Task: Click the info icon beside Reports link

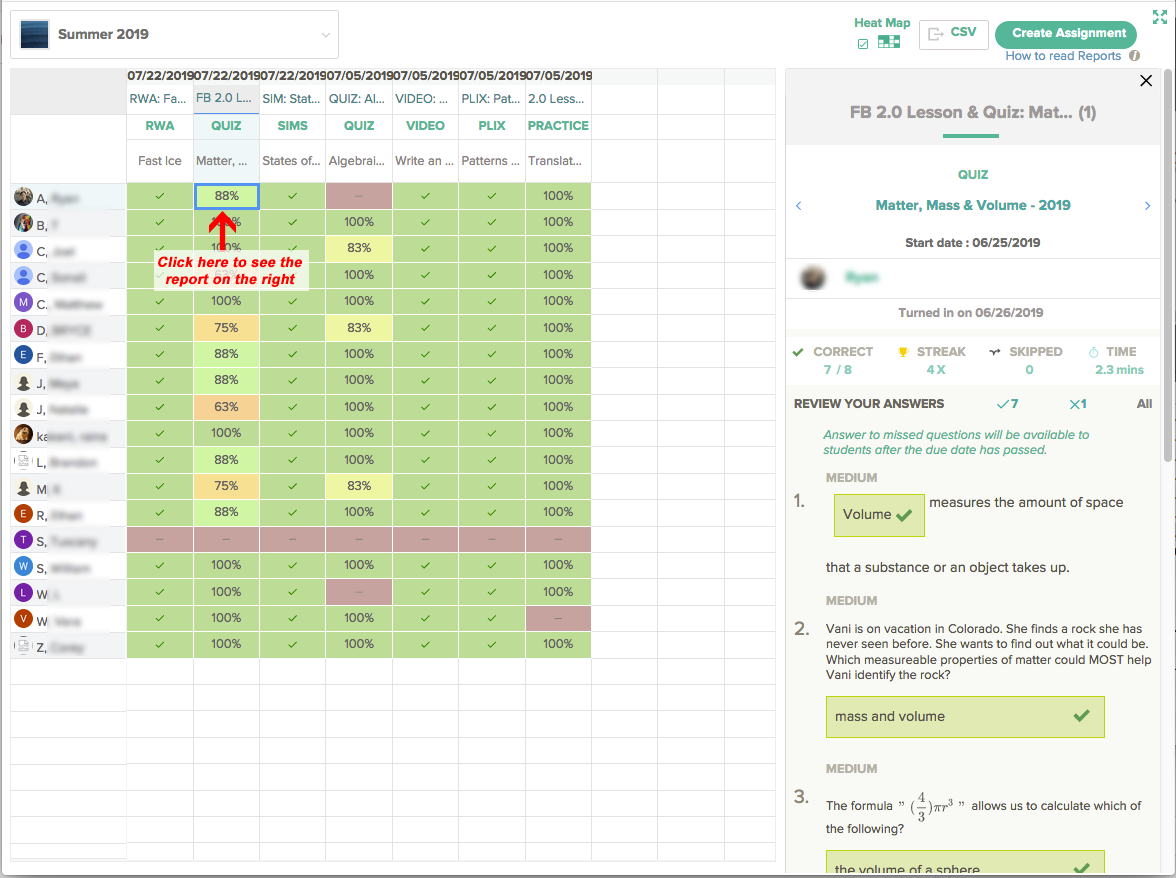Action: click(x=1135, y=55)
